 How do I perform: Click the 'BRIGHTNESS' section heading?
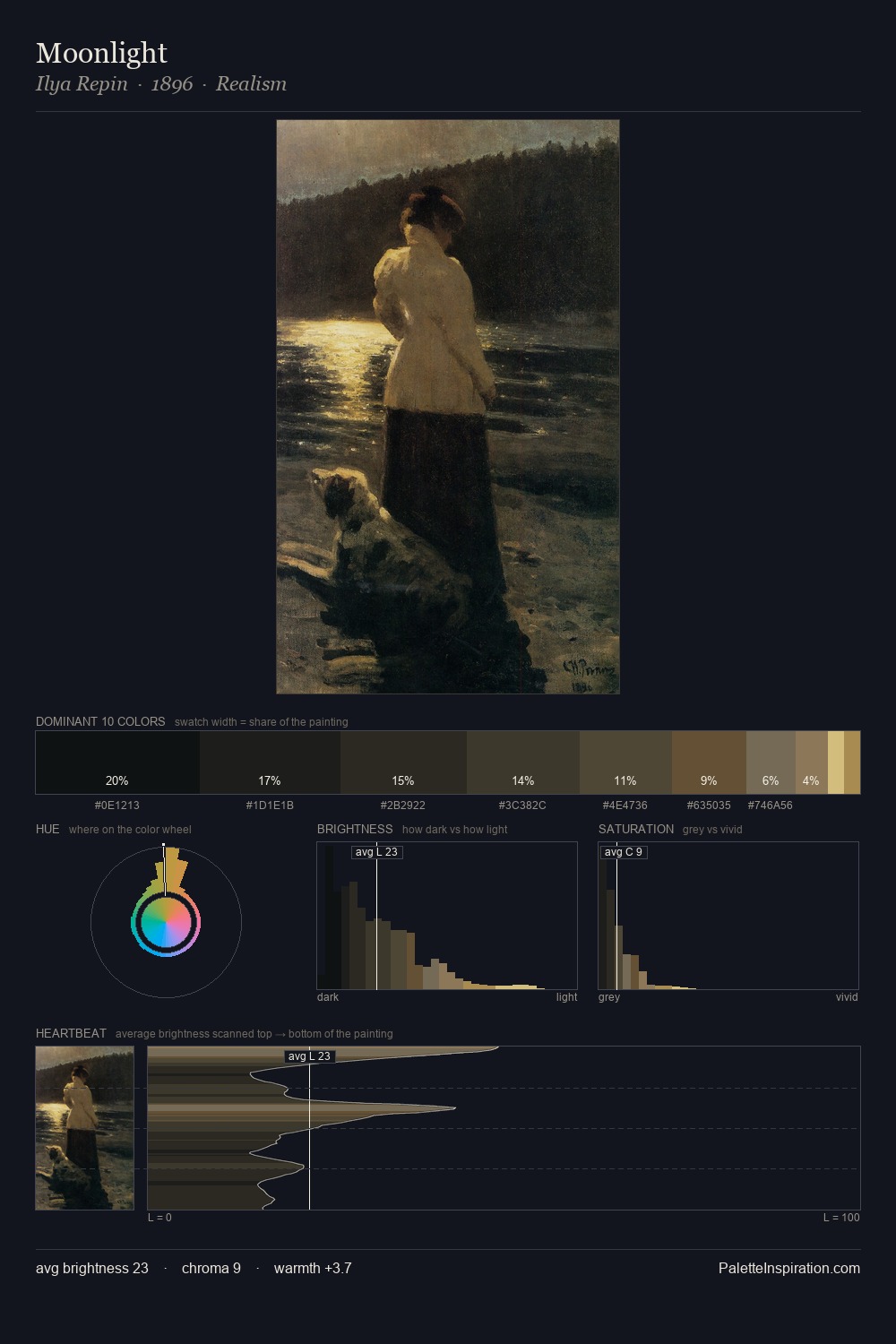coord(355,829)
